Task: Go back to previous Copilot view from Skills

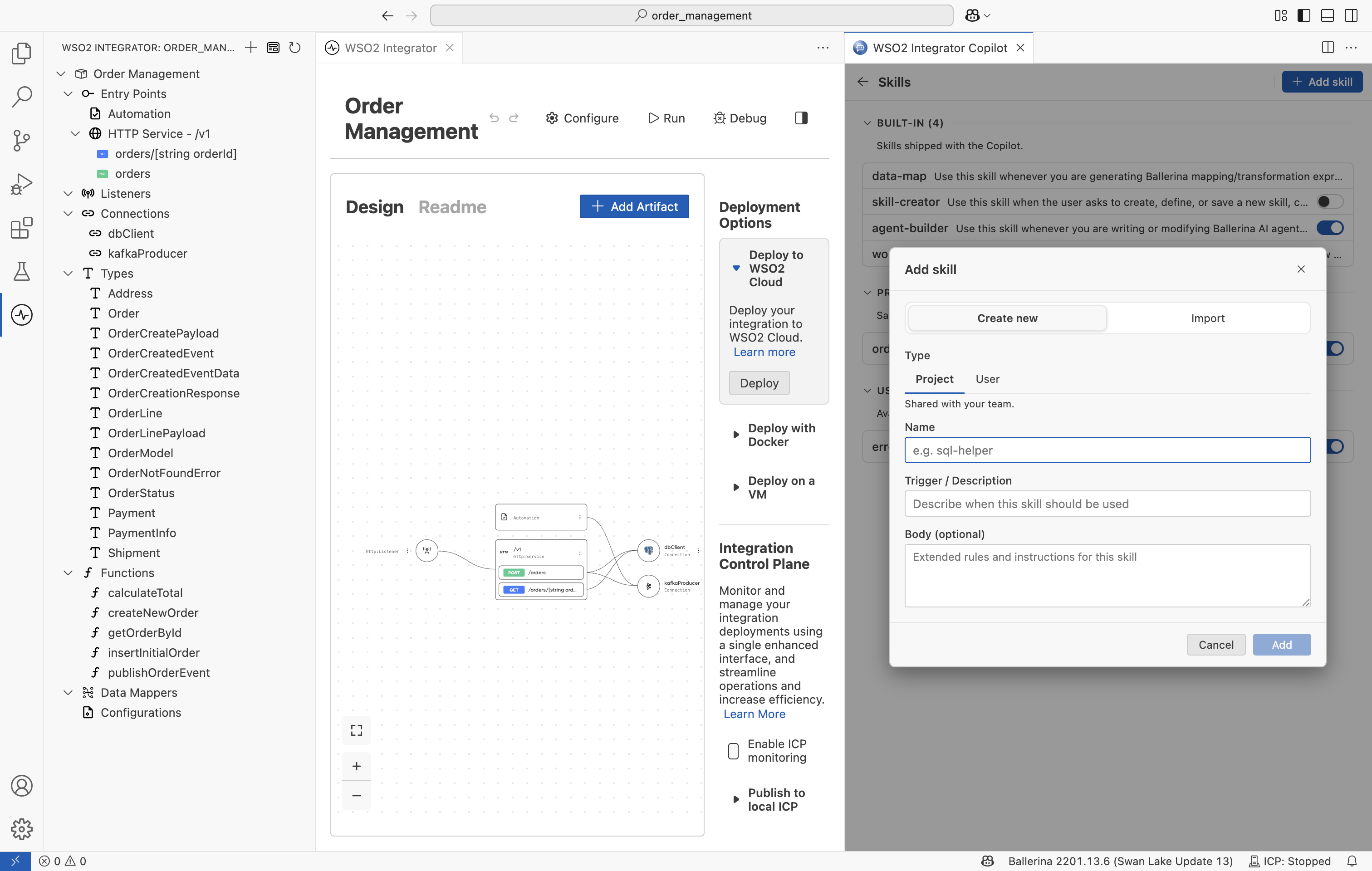Action: coord(862,82)
